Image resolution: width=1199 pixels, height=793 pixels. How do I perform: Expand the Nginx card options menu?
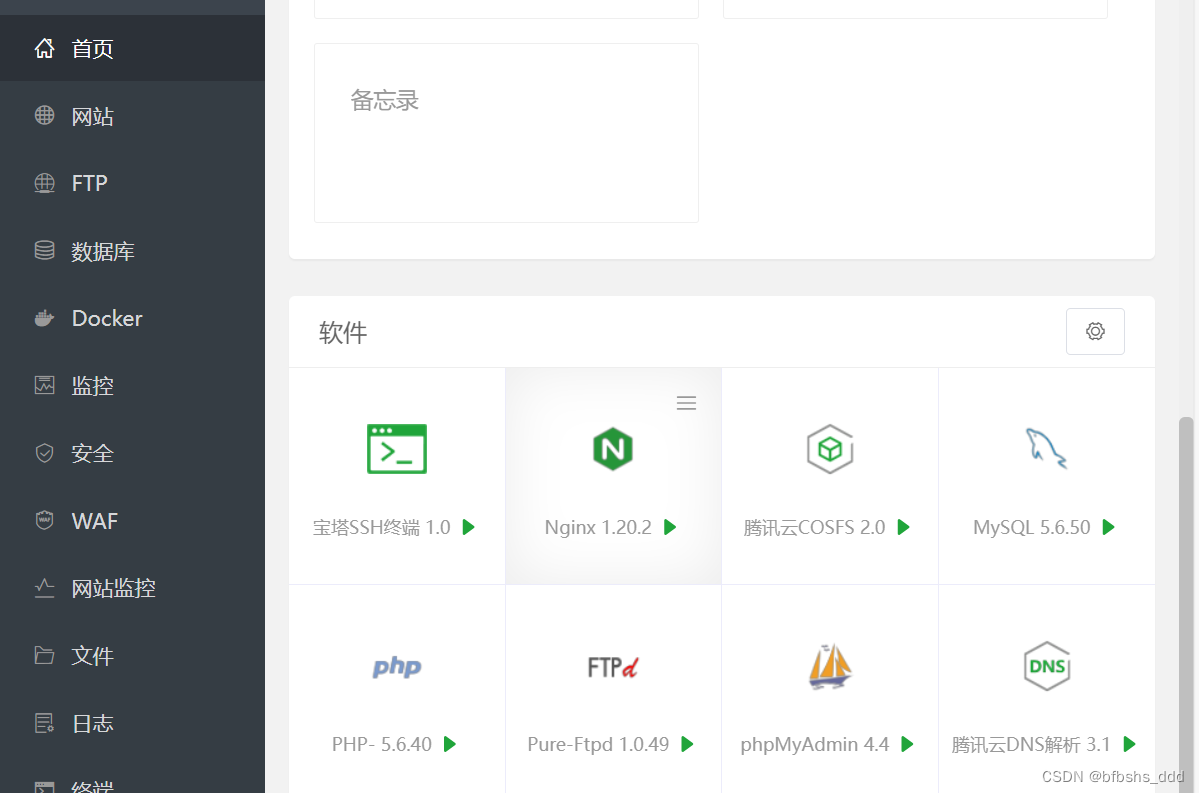click(x=686, y=402)
